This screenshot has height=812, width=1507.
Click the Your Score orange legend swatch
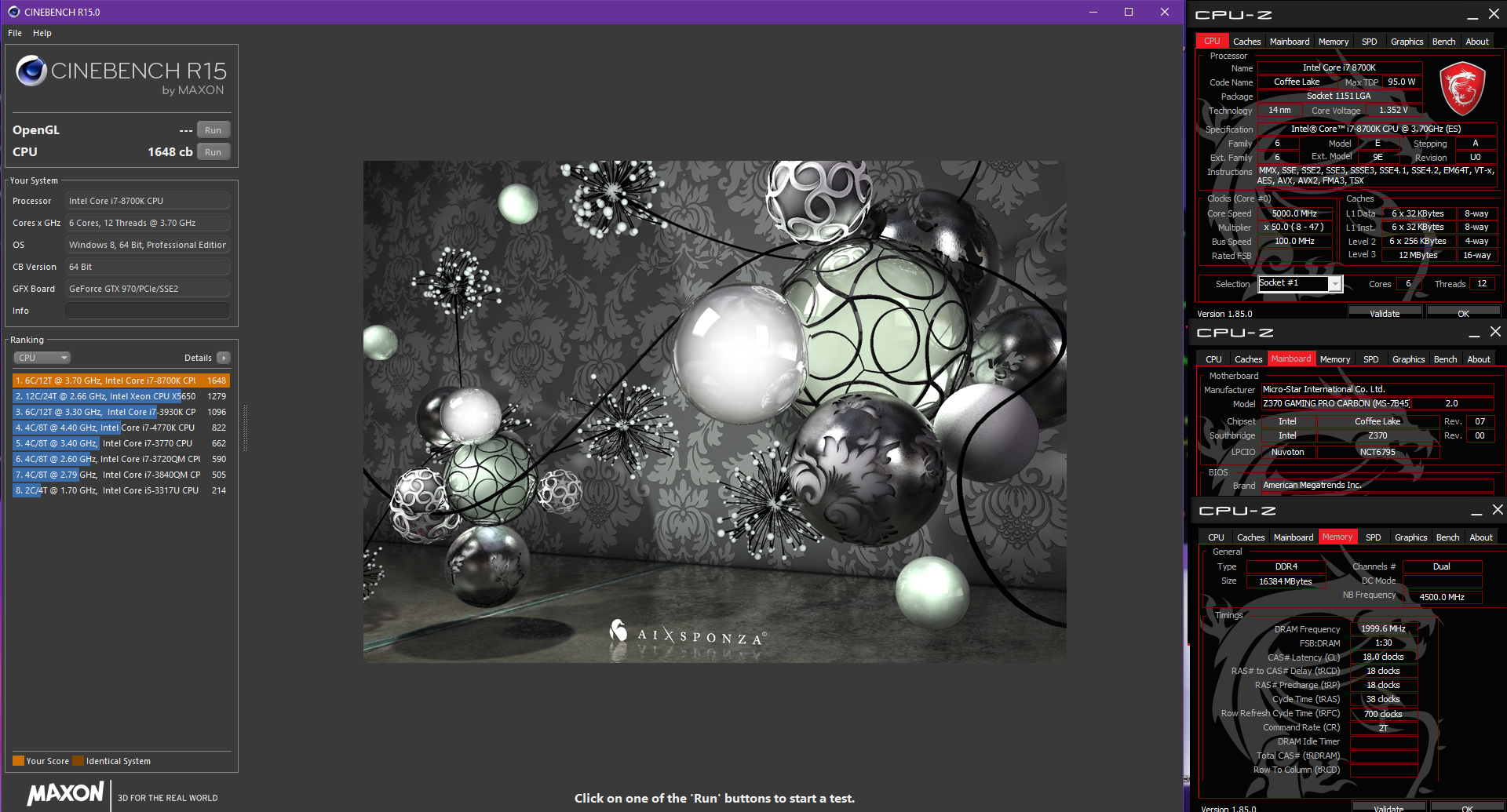[x=18, y=760]
